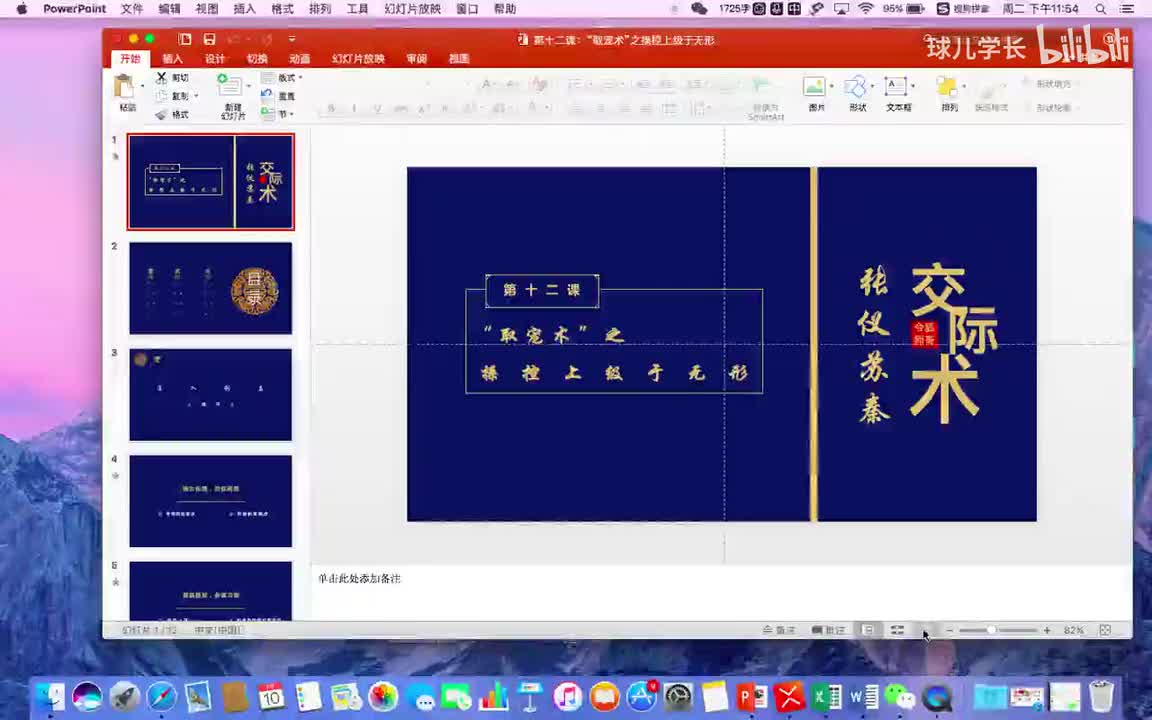
Task: Click the Format painter (格式) brush icon
Action: [x=162, y=115]
